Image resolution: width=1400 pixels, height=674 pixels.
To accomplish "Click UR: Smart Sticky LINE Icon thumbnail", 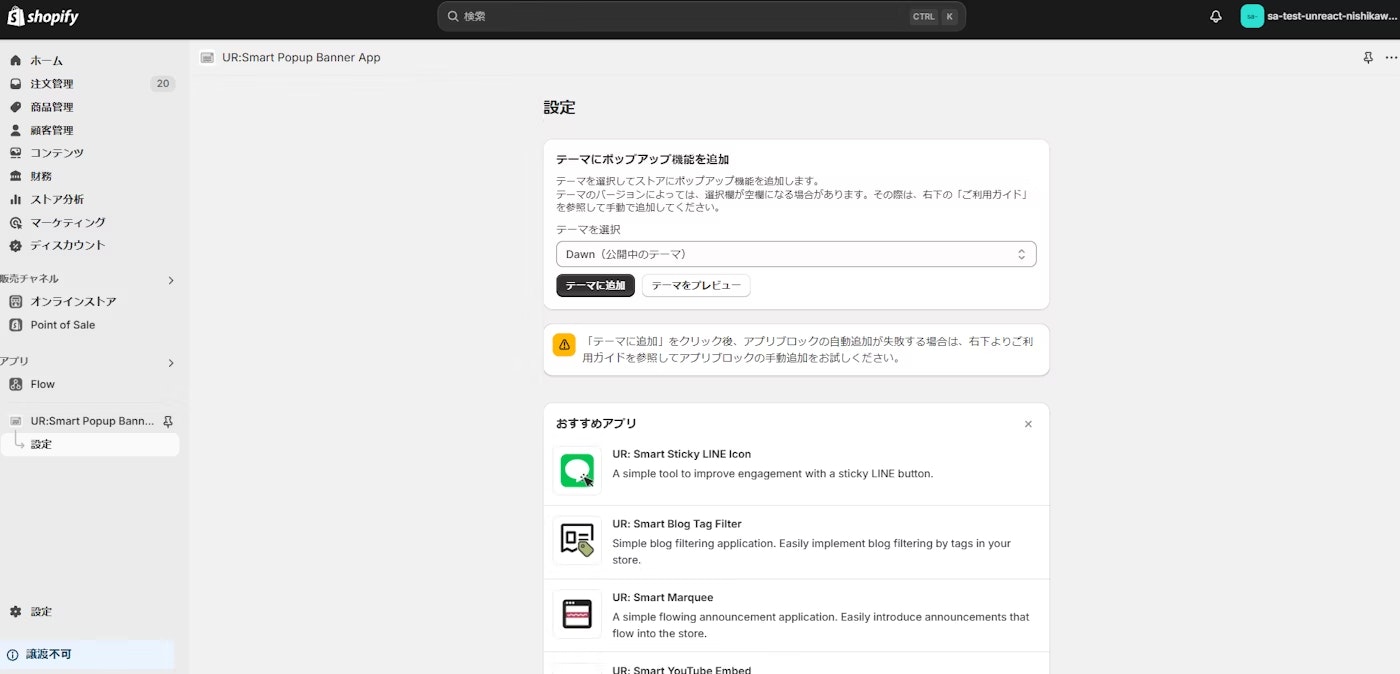I will click(577, 470).
